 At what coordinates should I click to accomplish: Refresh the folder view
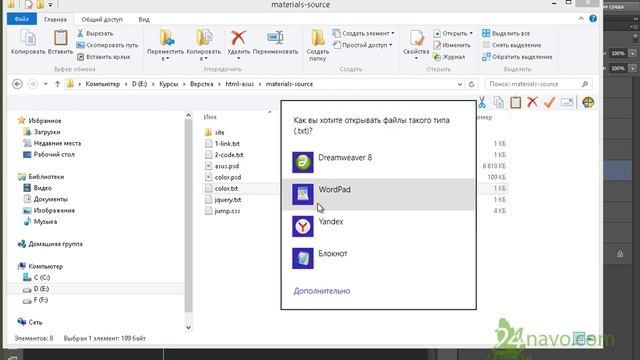click(x=471, y=84)
